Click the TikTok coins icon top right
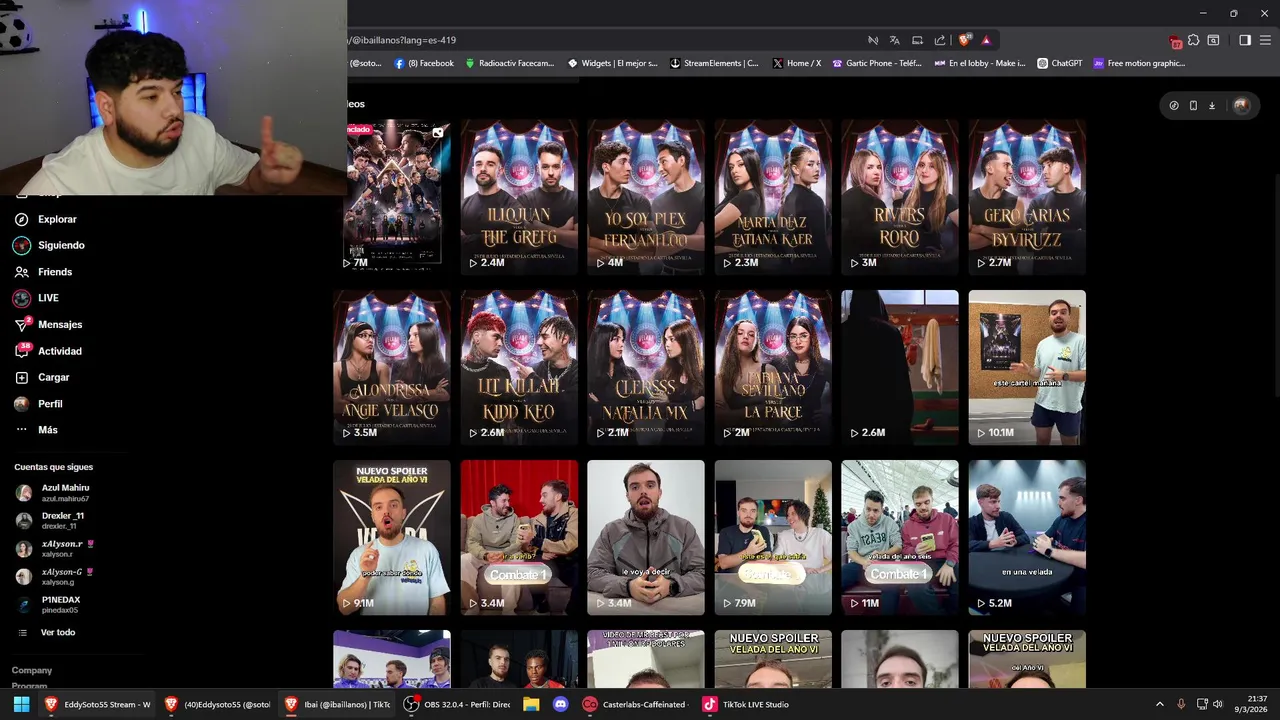1280x720 pixels. (1174, 105)
